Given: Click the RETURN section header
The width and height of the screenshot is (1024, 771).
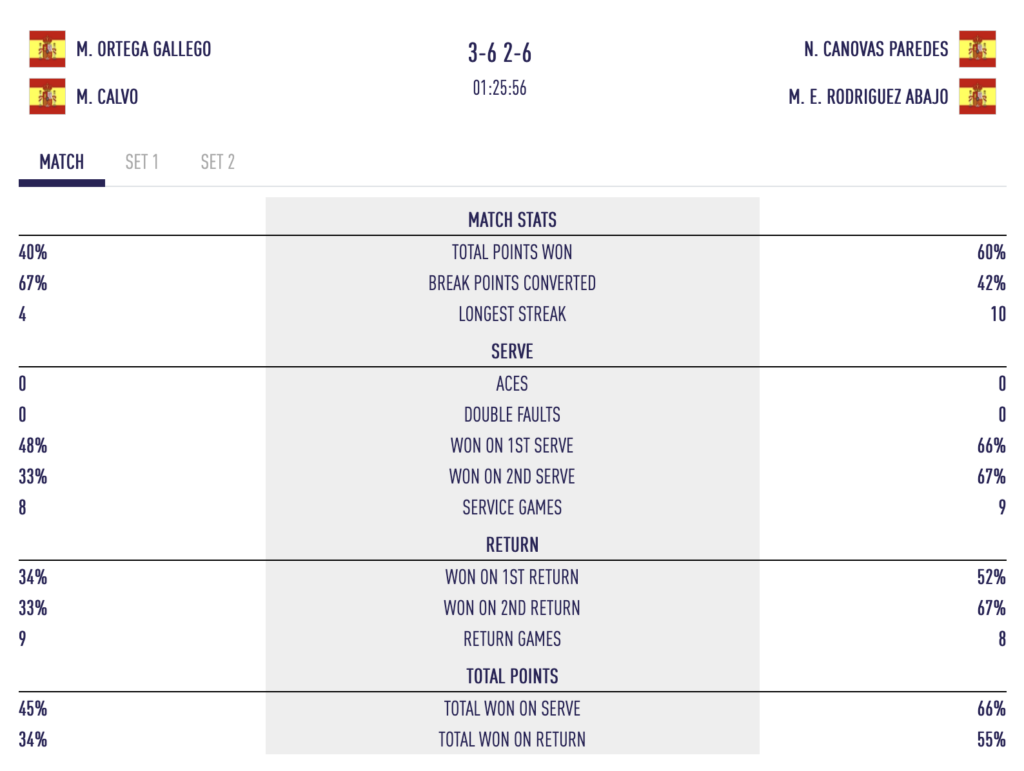Looking at the screenshot, I should 512,544.
